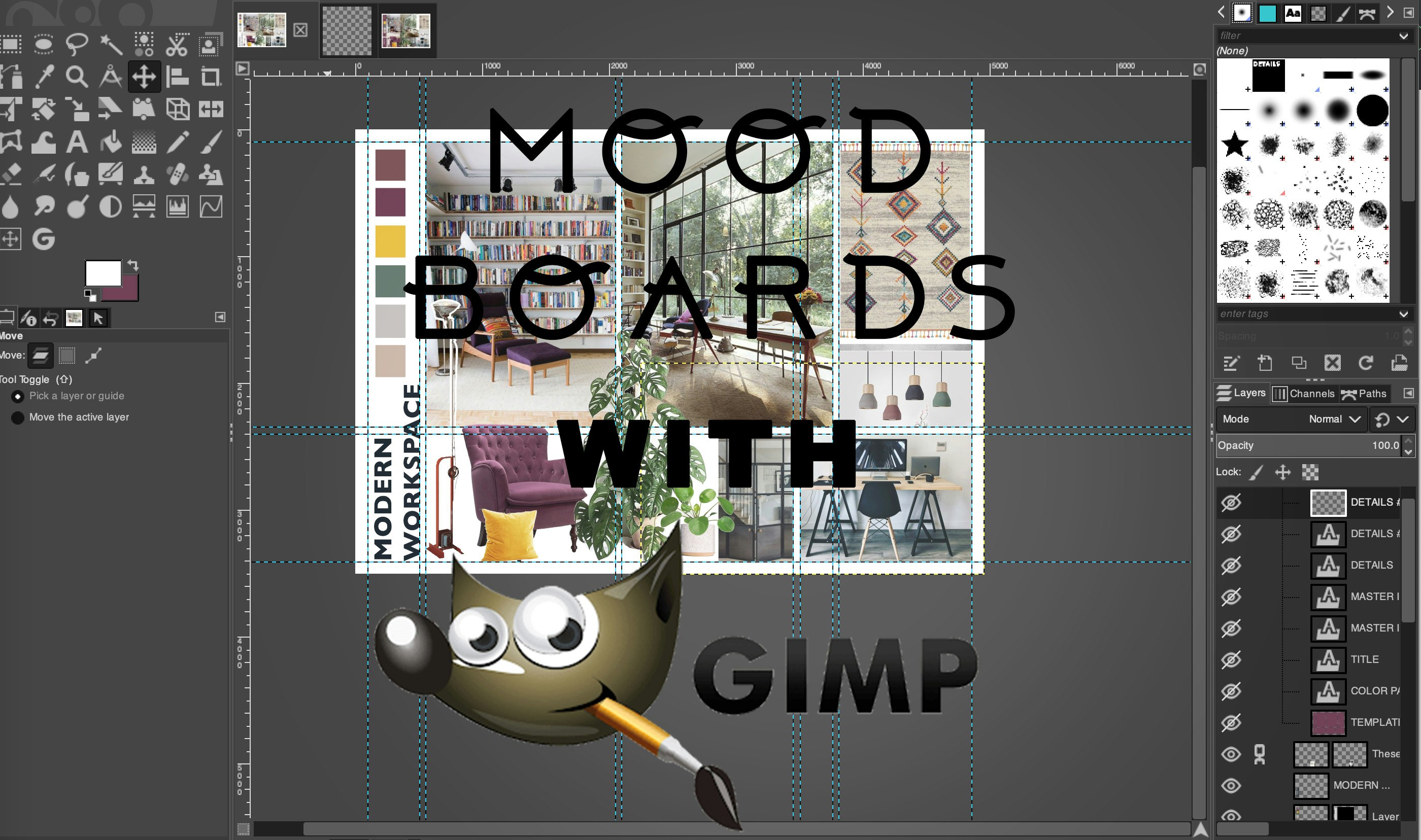Show next dock tabs arrow

[1390, 13]
